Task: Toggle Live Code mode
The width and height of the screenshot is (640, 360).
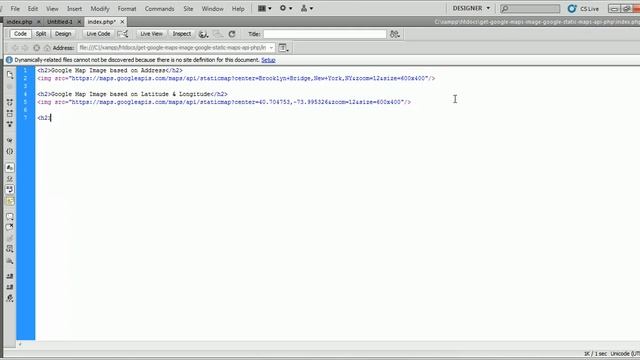Action: 98,34
